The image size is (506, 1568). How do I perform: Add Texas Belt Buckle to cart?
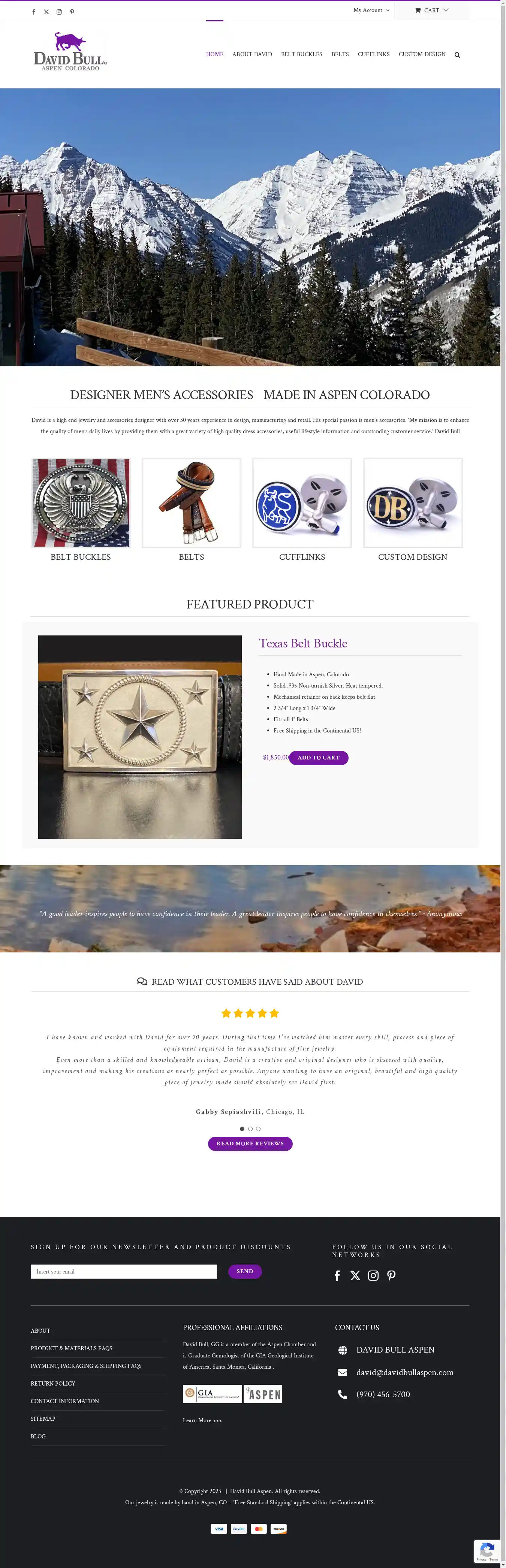point(319,758)
